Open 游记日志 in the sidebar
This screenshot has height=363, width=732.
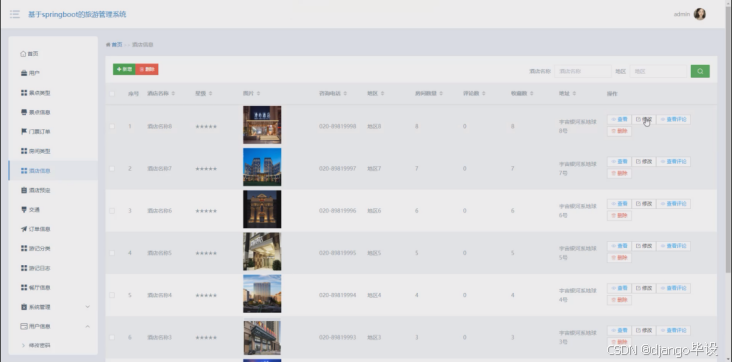(x=53, y=268)
